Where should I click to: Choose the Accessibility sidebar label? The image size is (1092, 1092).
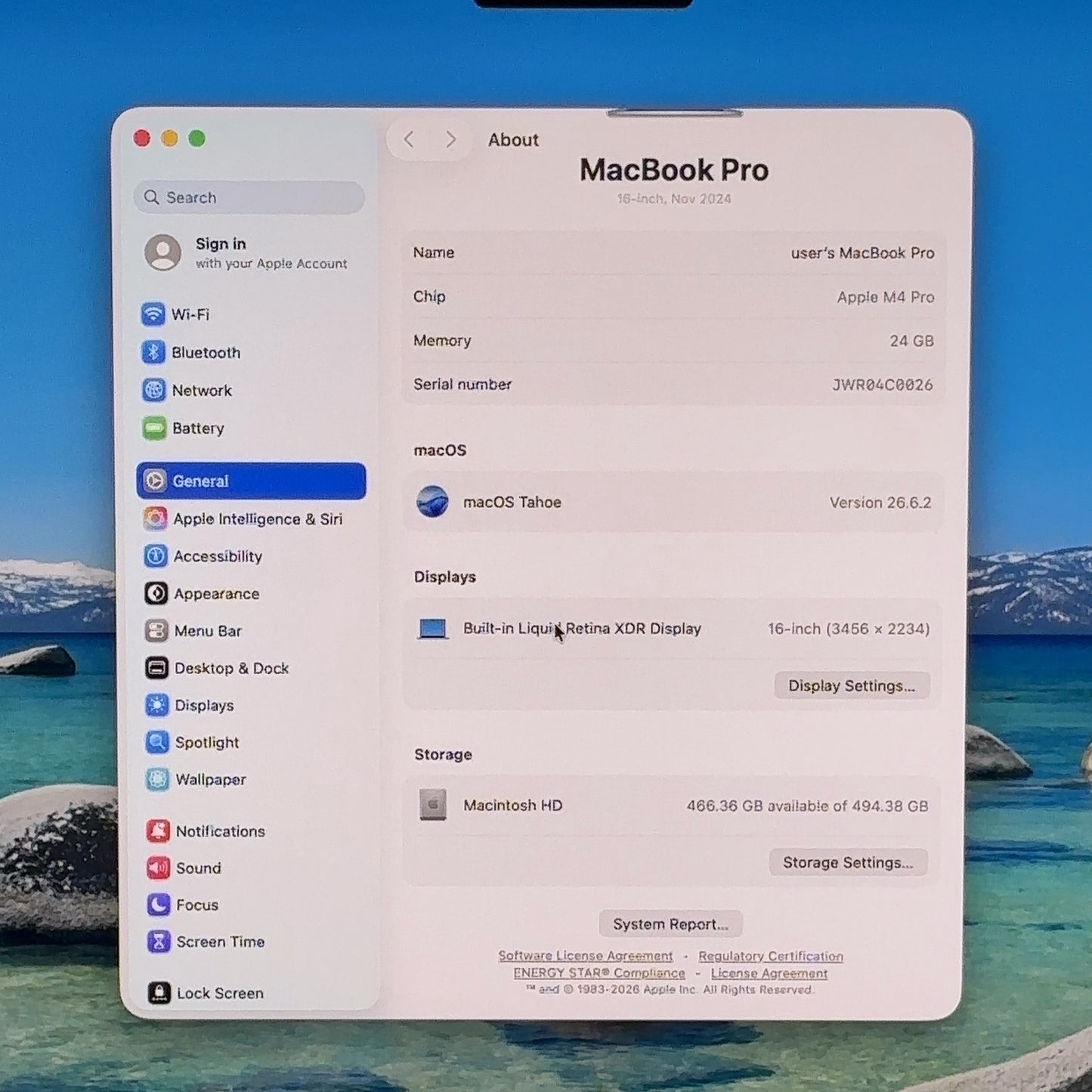click(x=218, y=556)
